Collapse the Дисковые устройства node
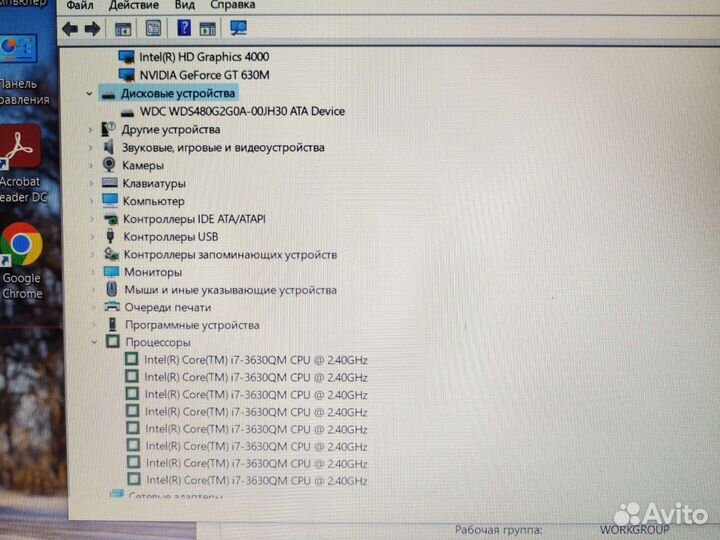Image resolution: width=720 pixels, height=540 pixels. click(89, 94)
